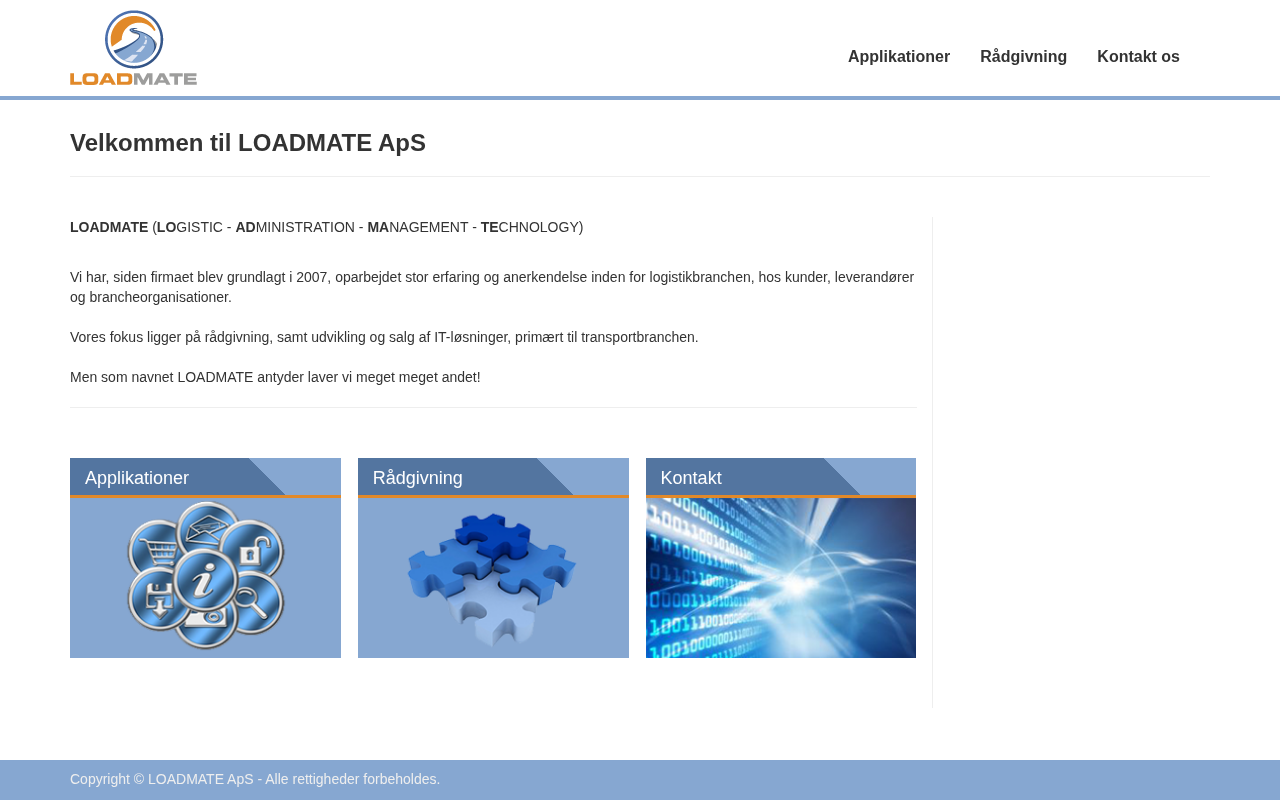Click the heading Velkommen til LOADMATE ApS

[248, 143]
